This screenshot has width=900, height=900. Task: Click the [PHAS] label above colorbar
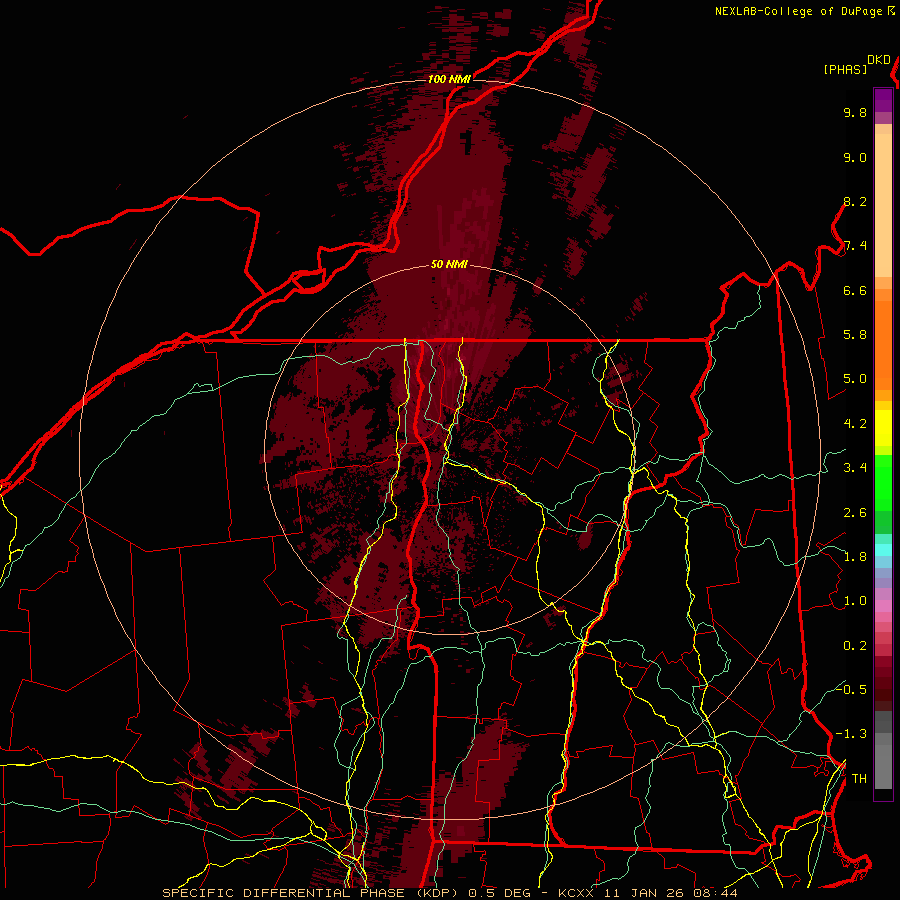point(845,69)
